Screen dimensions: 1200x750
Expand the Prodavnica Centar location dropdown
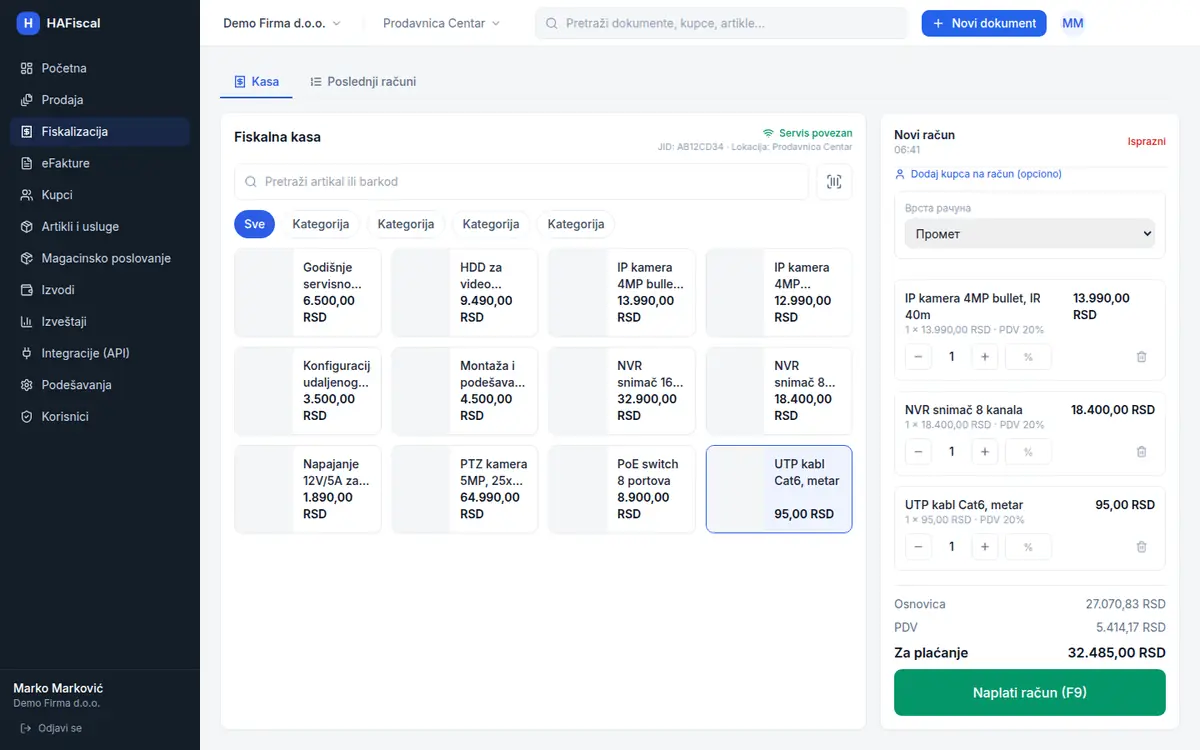click(x=442, y=23)
